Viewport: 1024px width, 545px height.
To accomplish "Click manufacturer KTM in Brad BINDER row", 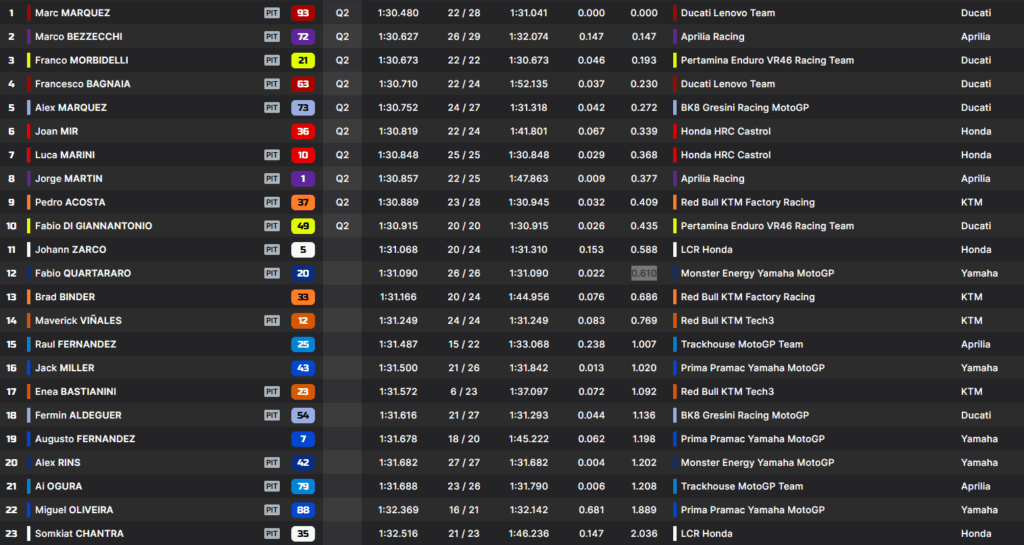I will coord(972,297).
